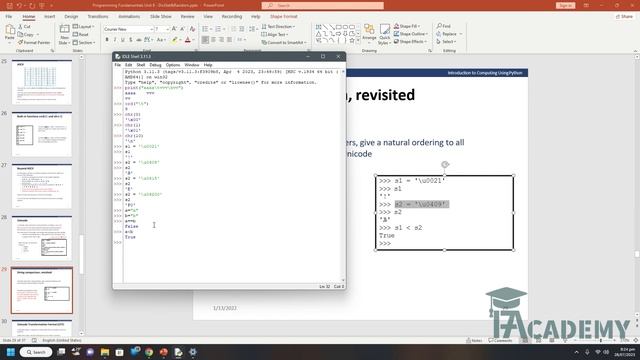
Task: Increase font size with the large A
Action: tap(174, 29)
